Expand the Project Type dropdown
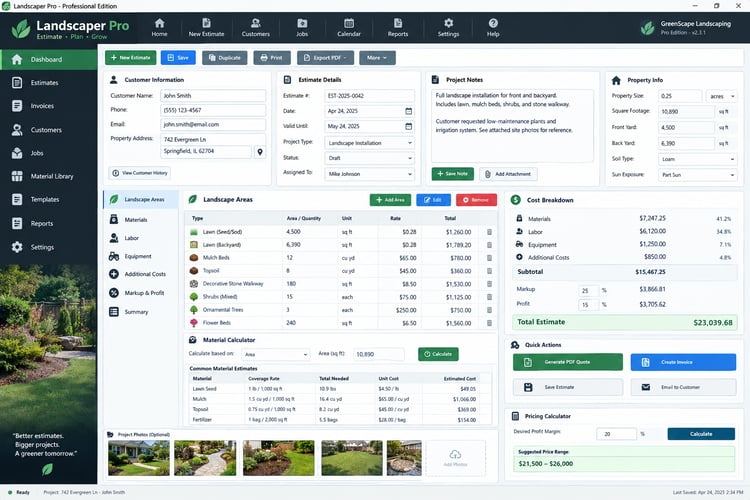The image size is (750, 500). [370, 143]
